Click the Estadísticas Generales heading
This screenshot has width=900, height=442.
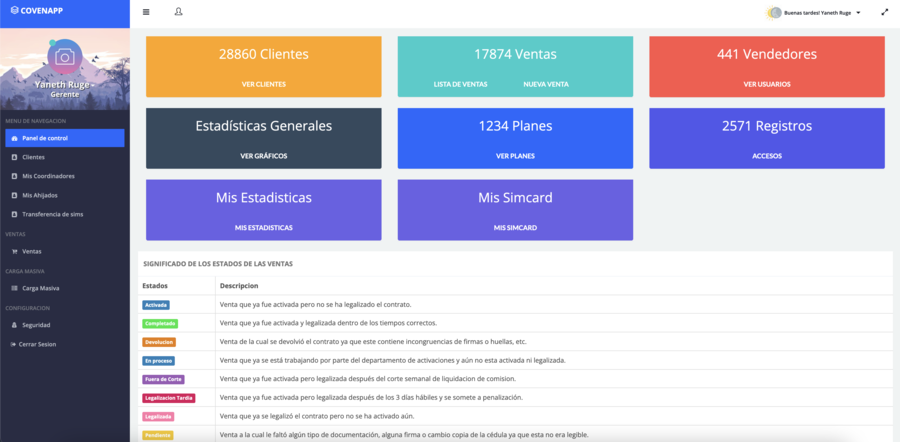263,126
